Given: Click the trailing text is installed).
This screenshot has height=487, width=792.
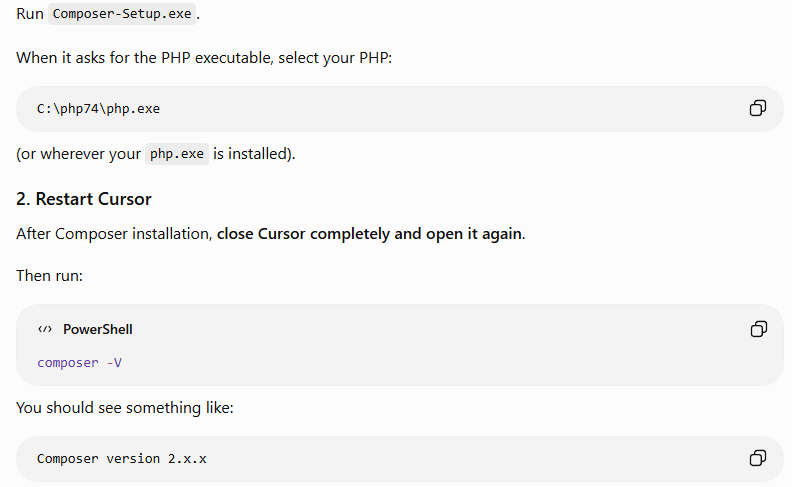Looking at the screenshot, I should click(254, 154).
